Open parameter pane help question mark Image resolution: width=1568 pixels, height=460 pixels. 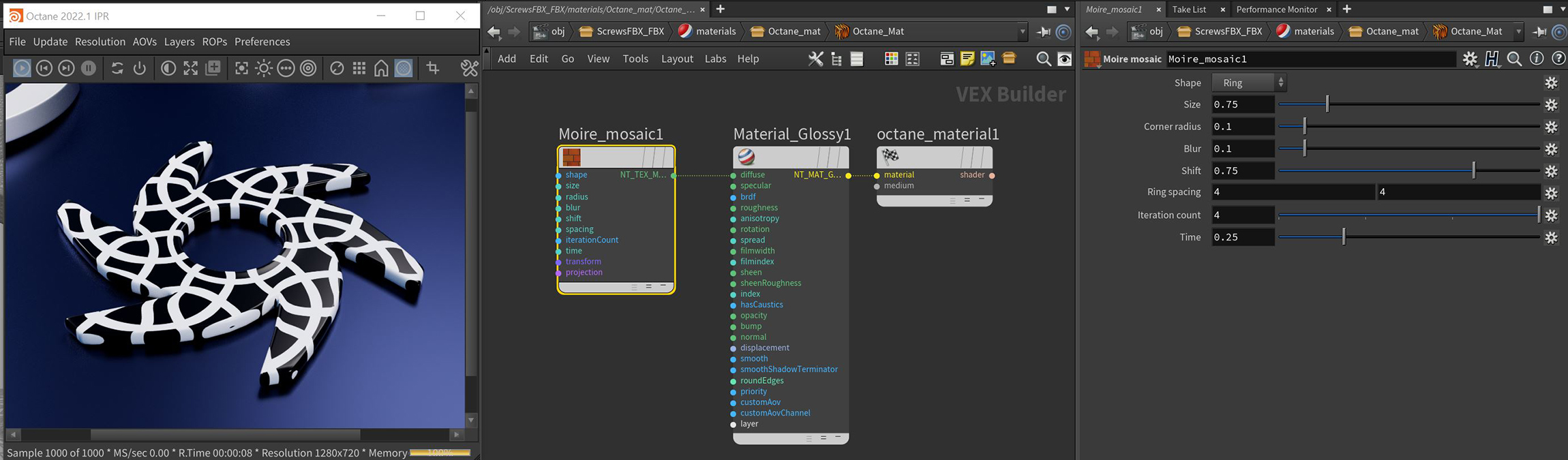pyautogui.click(x=1558, y=59)
